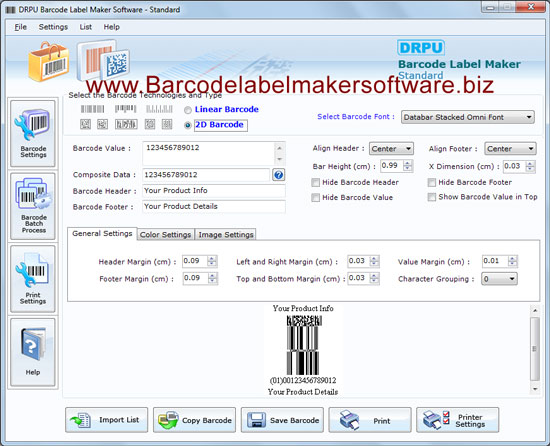Screen dimensions: 550x446
Task: Adjust Left and Right Margin spinner arrows
Action: click(x=374, y=261)
